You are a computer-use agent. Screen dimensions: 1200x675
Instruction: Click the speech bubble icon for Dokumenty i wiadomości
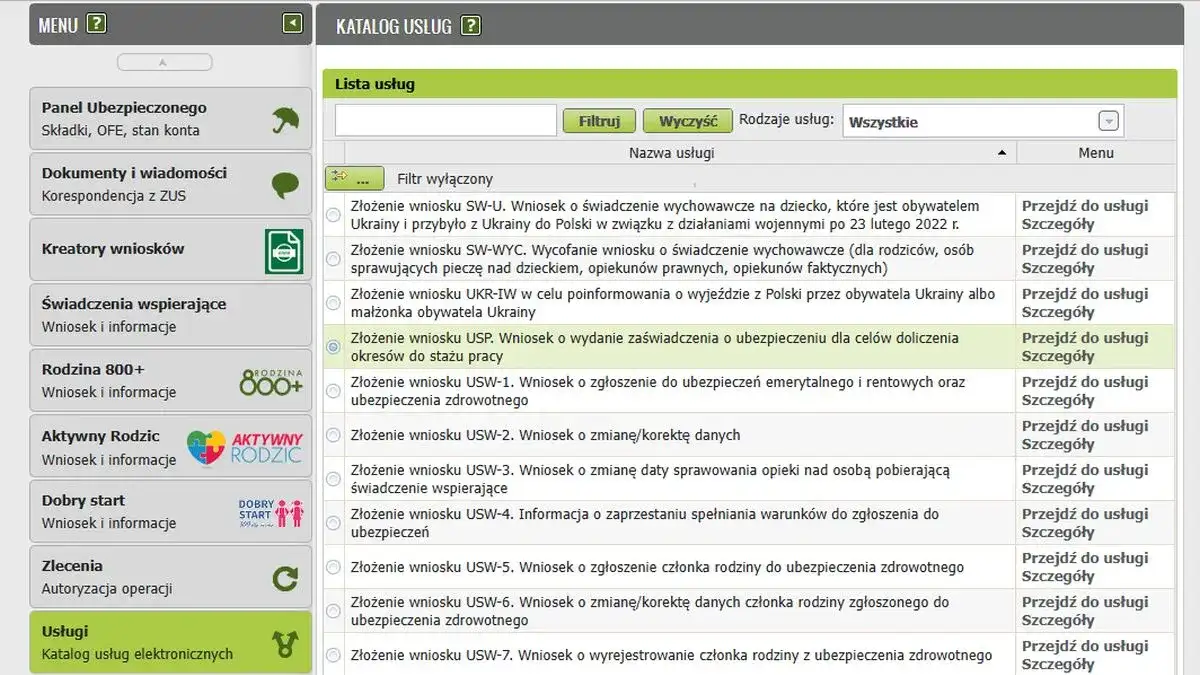click(285, 184)
